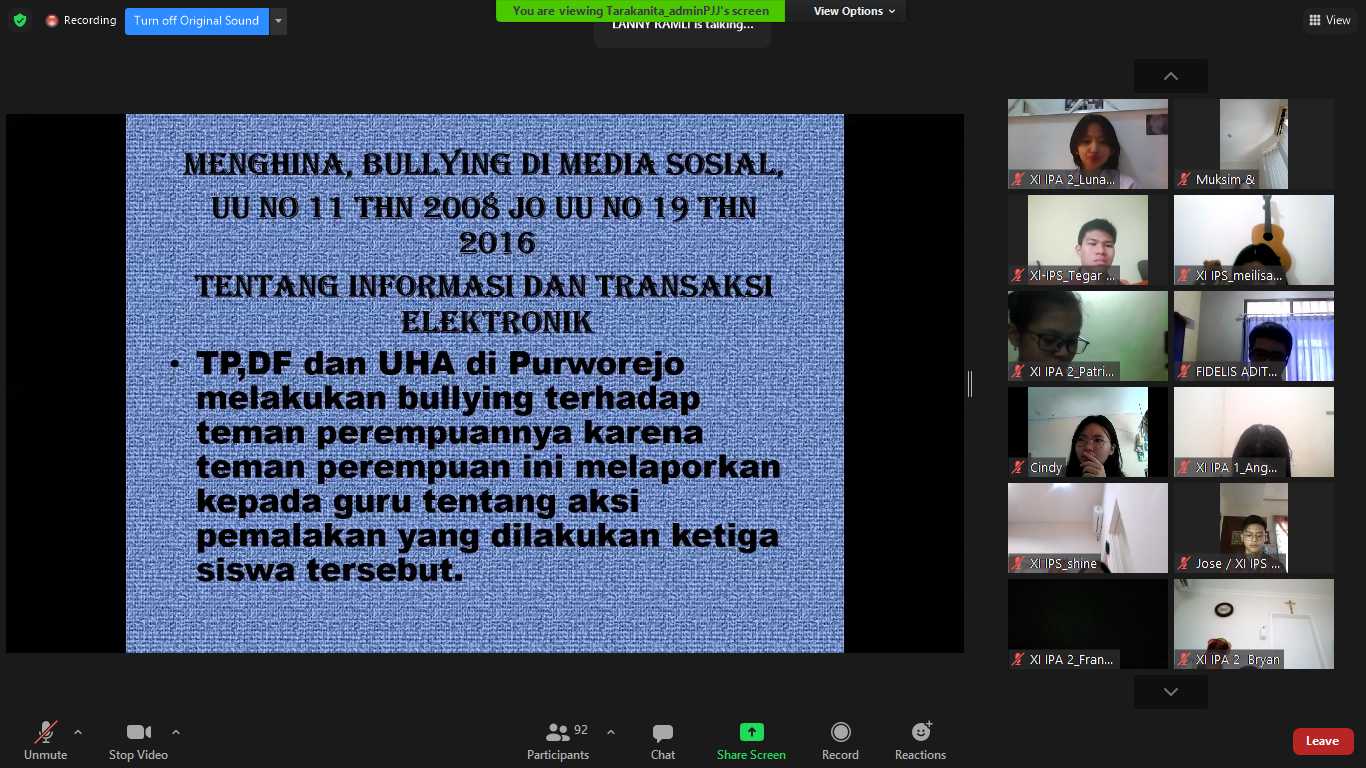Select the Jose / XI IPS video thumbnail
The image size is (1366, 768).
point(1253,528)
